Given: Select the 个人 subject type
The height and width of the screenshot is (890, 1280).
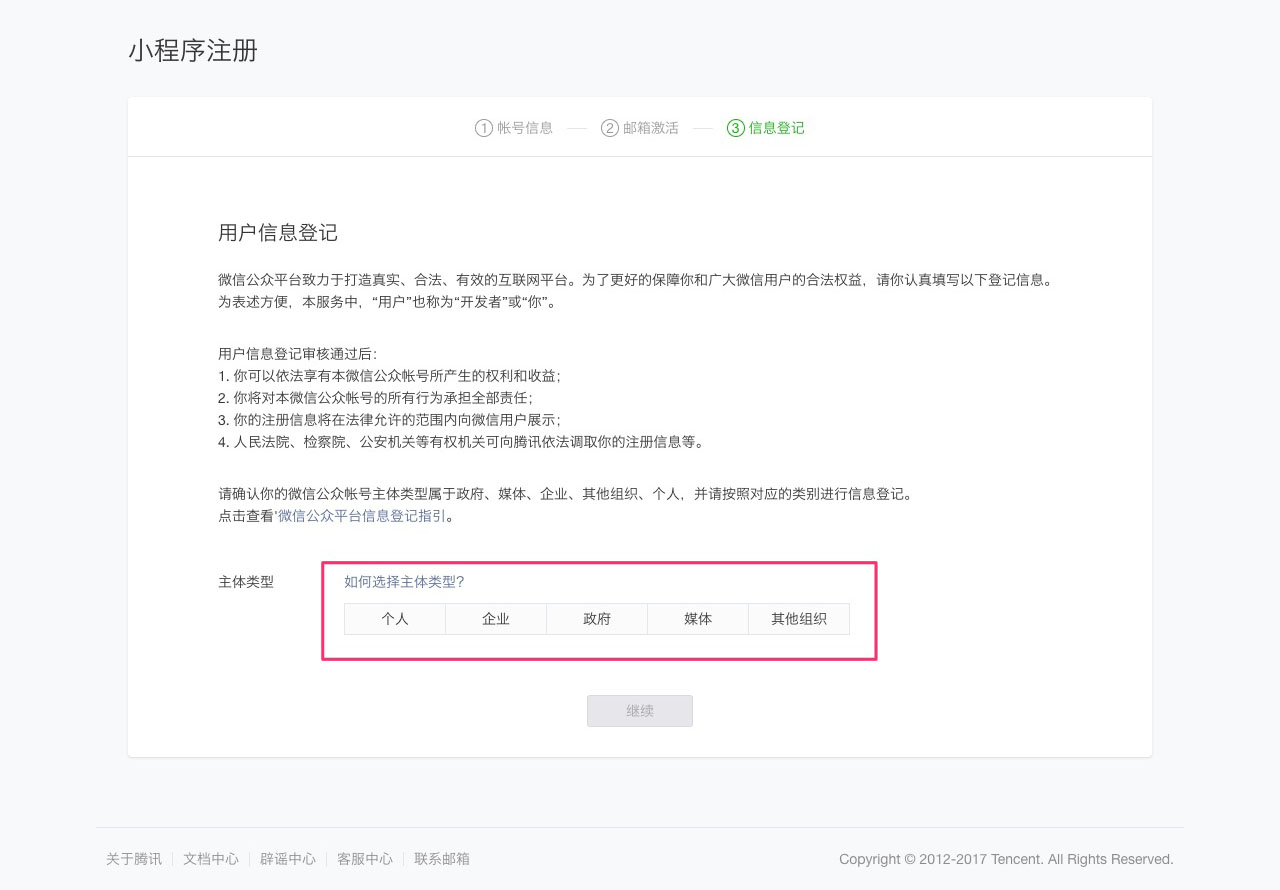Looking at the screenshot, I should pyautogui.click(x=394, y=619).
